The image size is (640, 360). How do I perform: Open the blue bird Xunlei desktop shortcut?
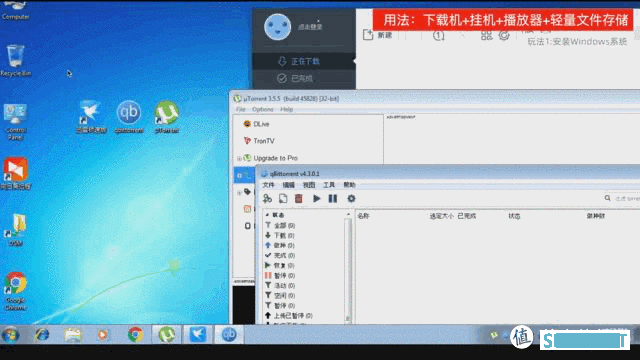(x=91, y=117)
